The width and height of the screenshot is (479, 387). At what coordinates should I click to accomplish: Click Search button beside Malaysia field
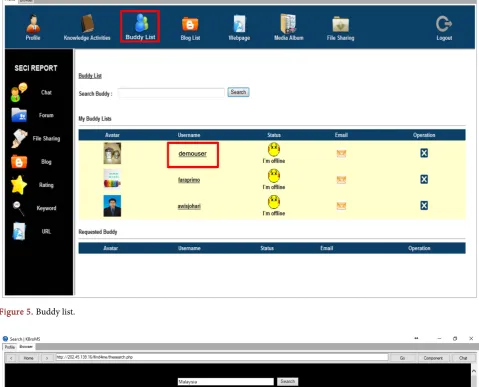287,381
